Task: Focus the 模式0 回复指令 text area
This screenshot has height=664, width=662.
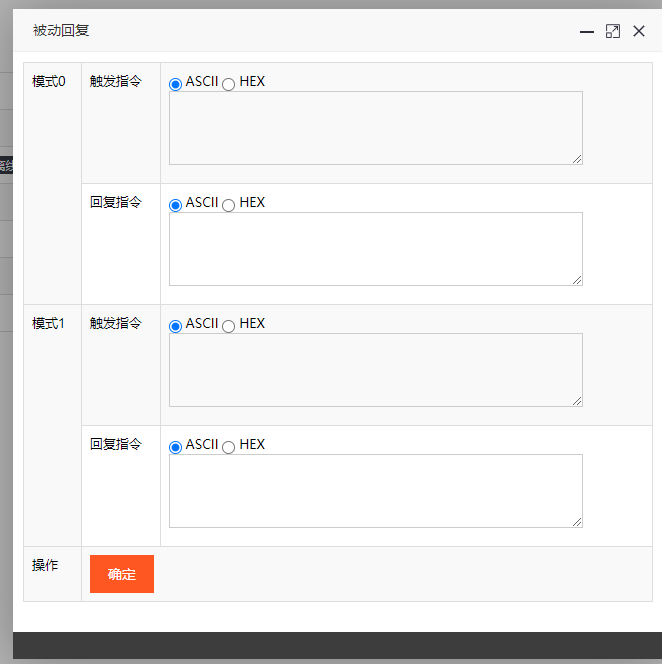Action: point(376,249)
